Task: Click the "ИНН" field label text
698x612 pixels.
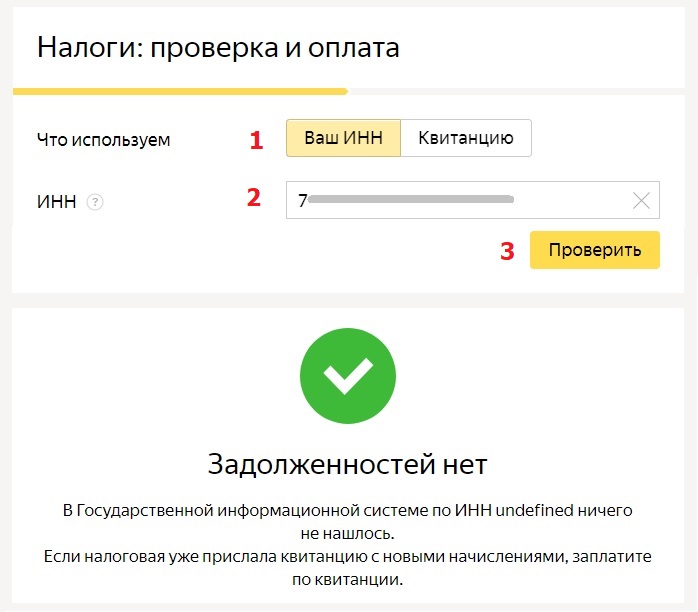Action: click(x=56, y=202)
